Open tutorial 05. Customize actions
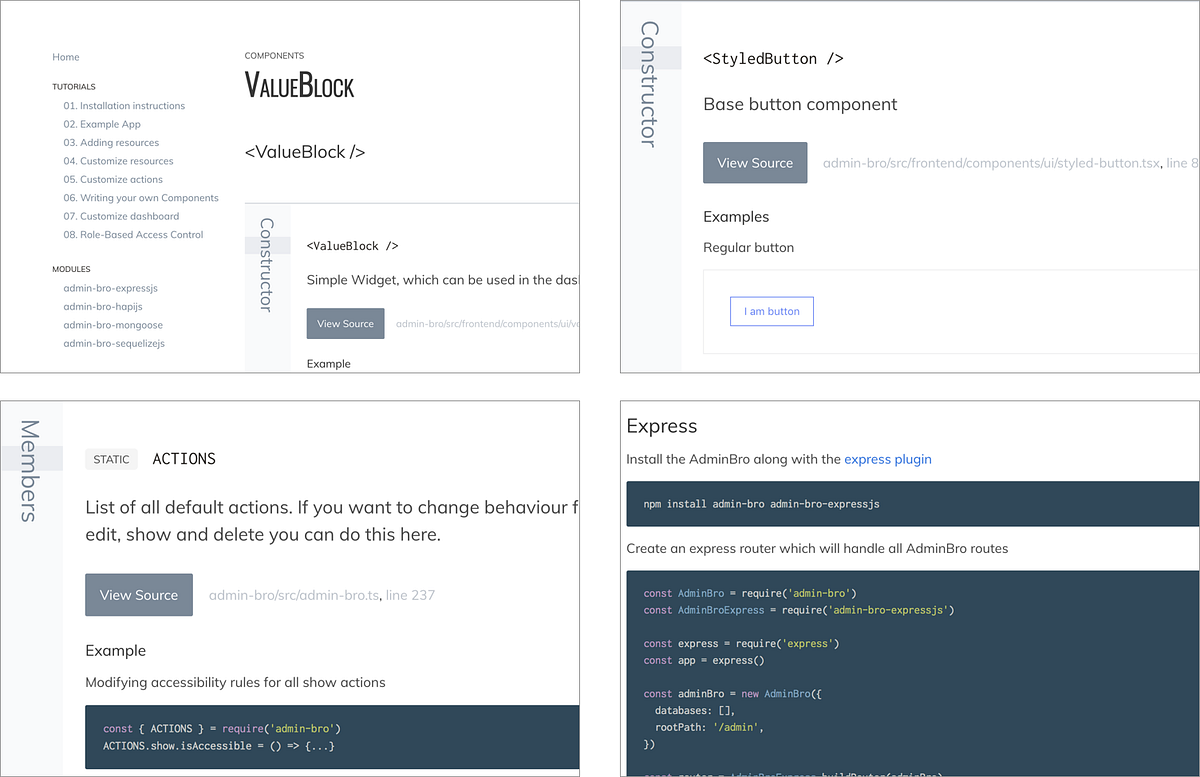The width and height of the screenshot is (1200, 777). point(113,179)
